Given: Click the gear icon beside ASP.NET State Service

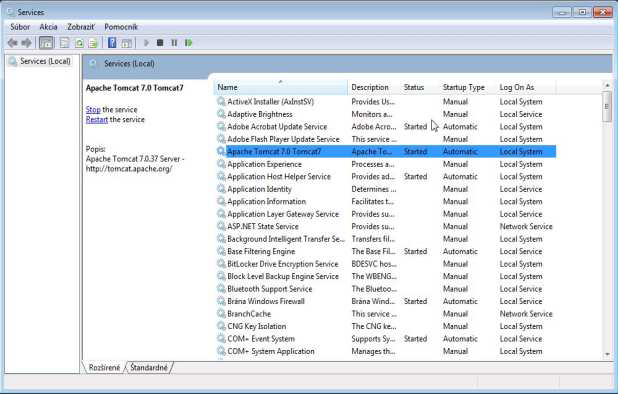Looking at the screenshot, I should point(221,226).
